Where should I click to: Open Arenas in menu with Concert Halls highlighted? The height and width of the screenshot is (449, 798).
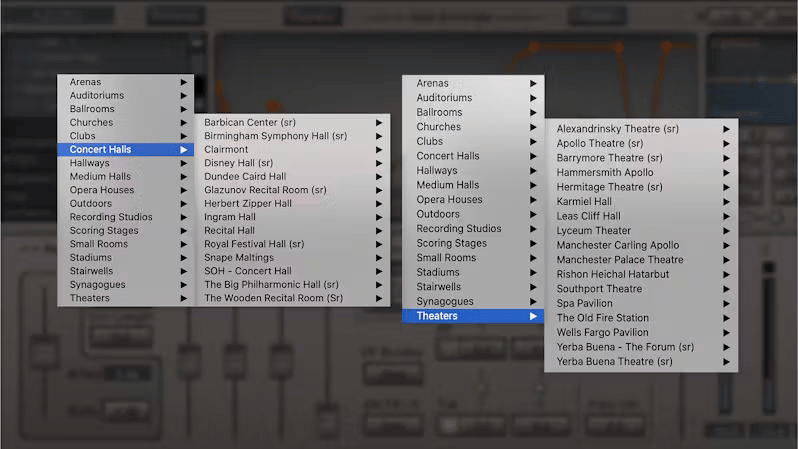tap(126, 82)
